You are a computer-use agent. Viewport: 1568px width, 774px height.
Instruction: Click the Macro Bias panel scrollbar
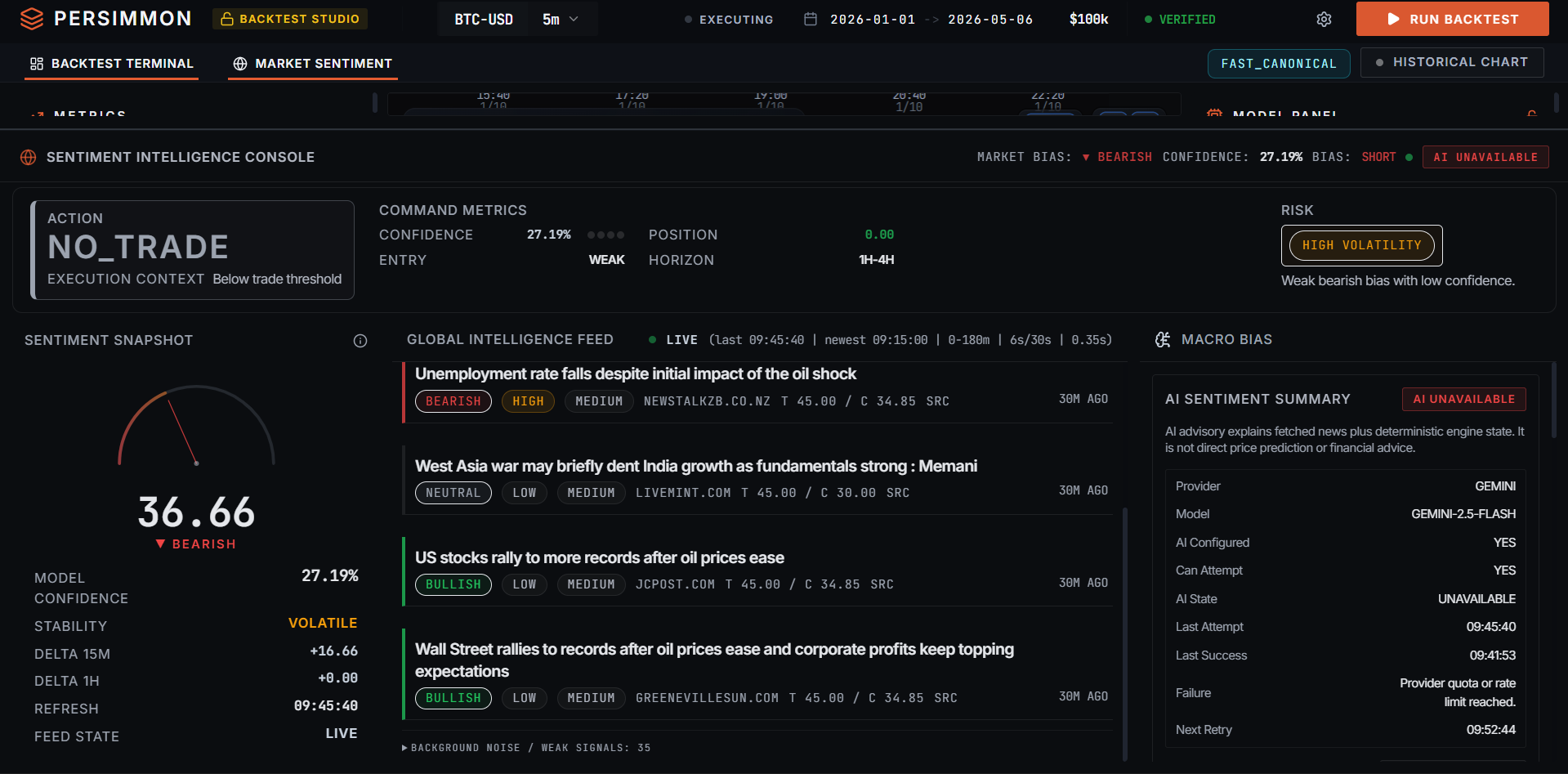(1553, 400)
